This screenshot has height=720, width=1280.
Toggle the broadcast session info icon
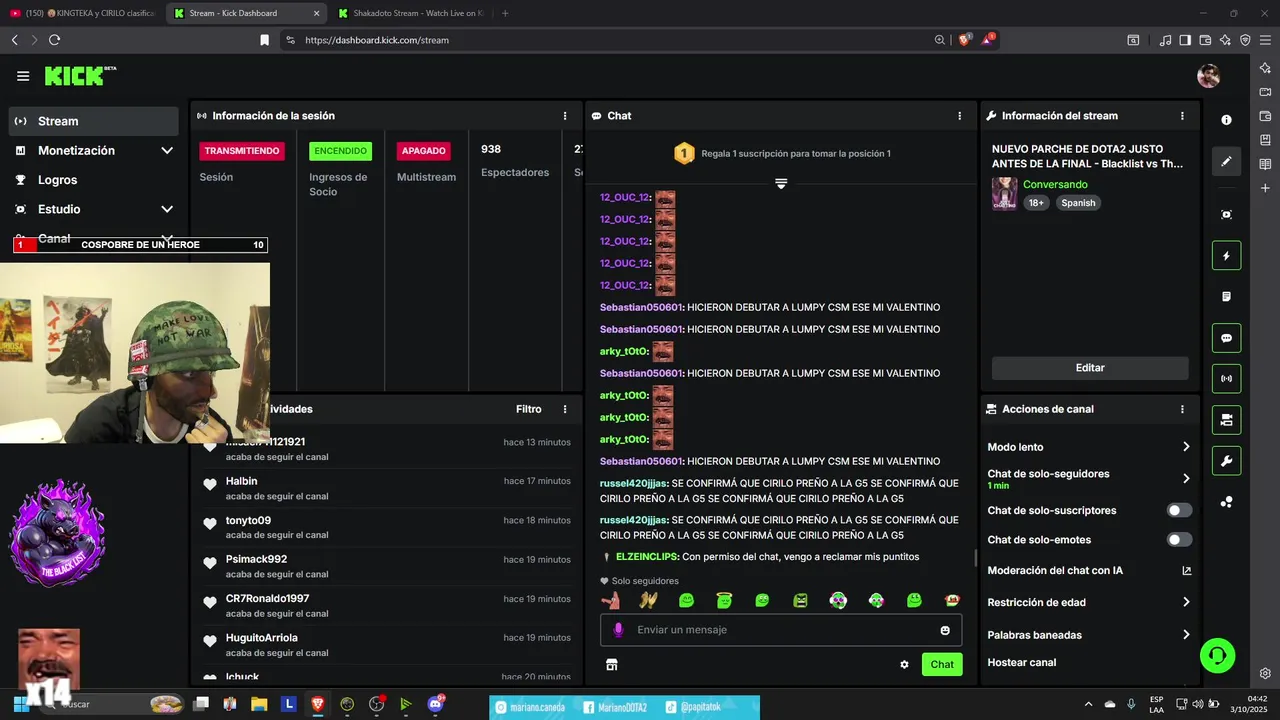pyautogui.click(x=1227, y=379)
